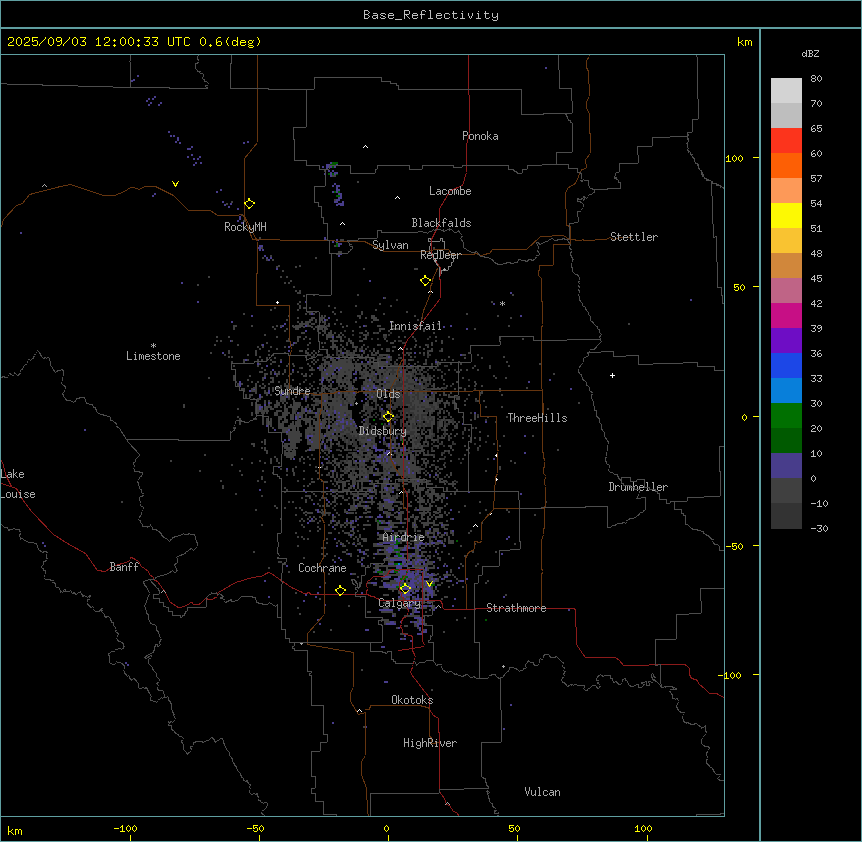Click the Airdrie label
Screen dimensions: 862x842
pyautogui.click(x=404, y=537)
